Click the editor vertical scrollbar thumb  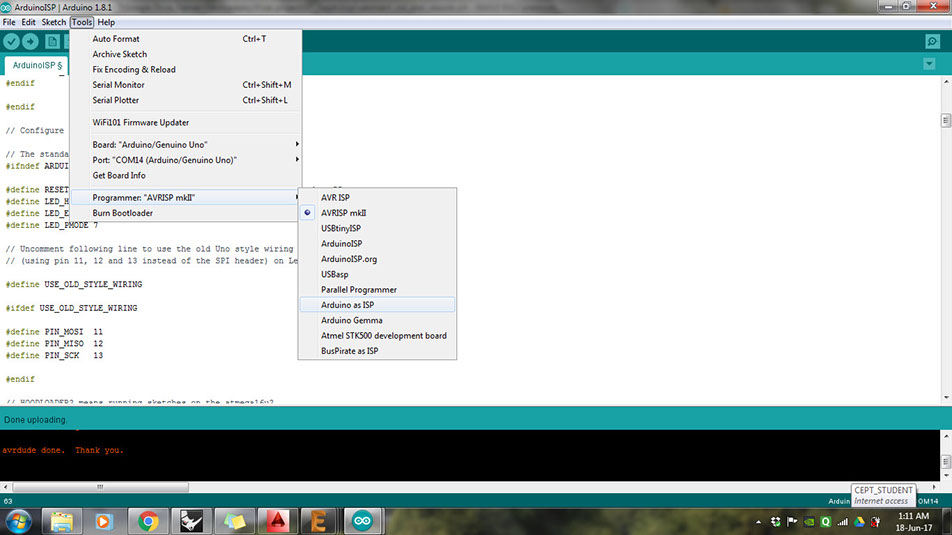946,120
